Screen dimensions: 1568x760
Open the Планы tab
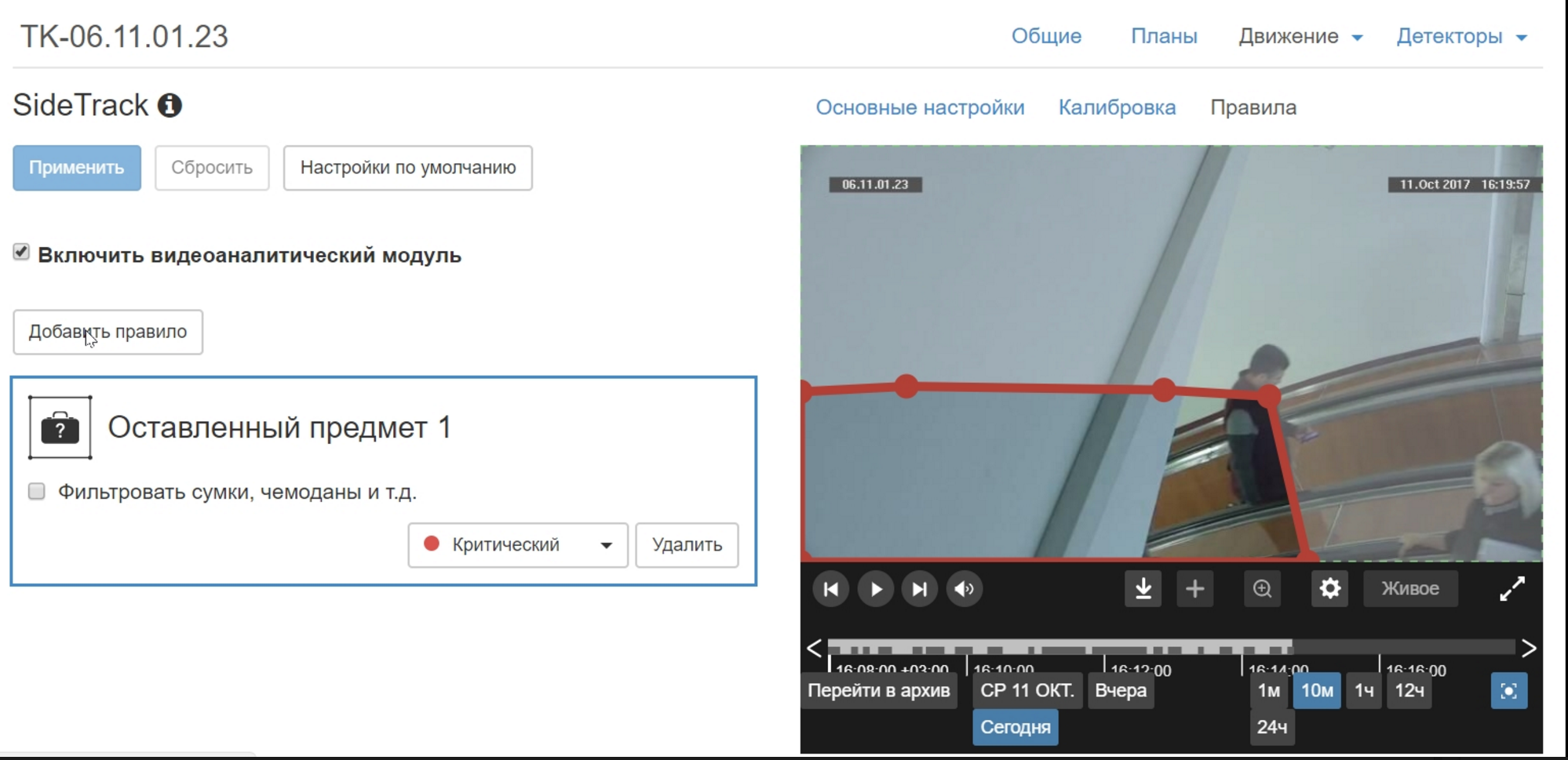pos(1164,36)
